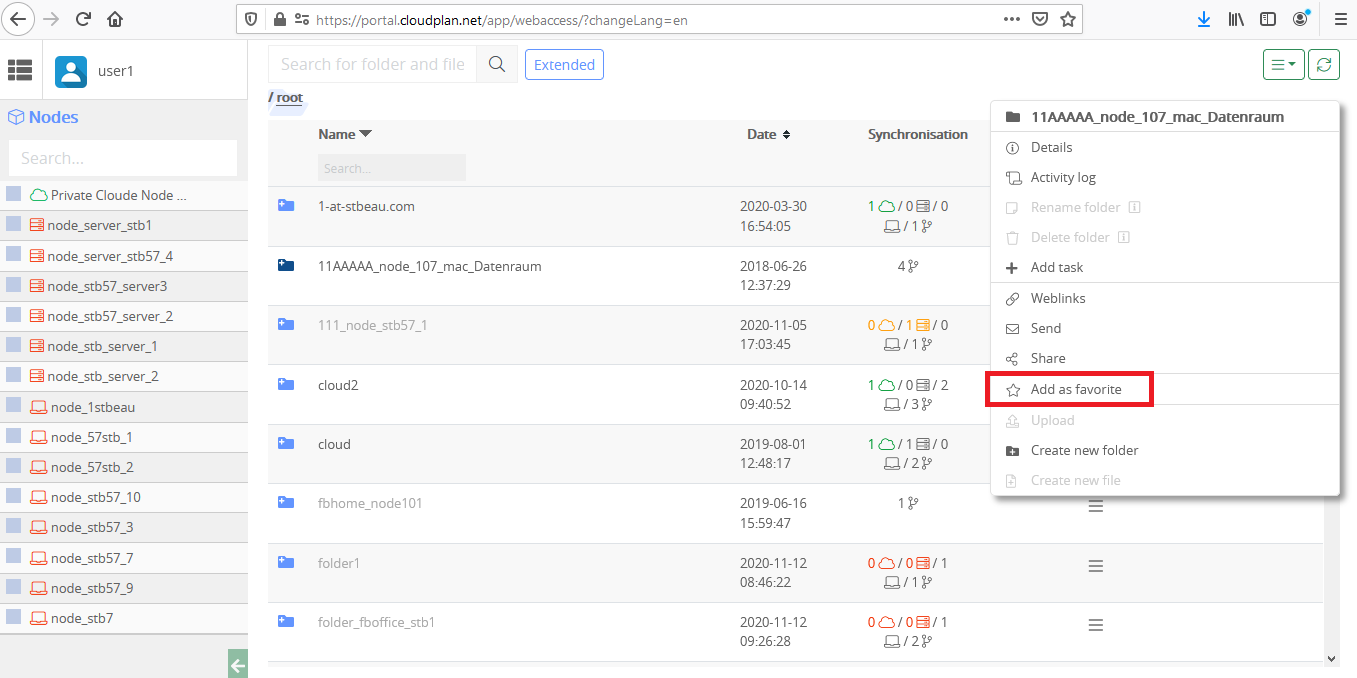This screenshot has height=678, width=1357.
Task: Go to the browser home page
Action: point(115,19)
